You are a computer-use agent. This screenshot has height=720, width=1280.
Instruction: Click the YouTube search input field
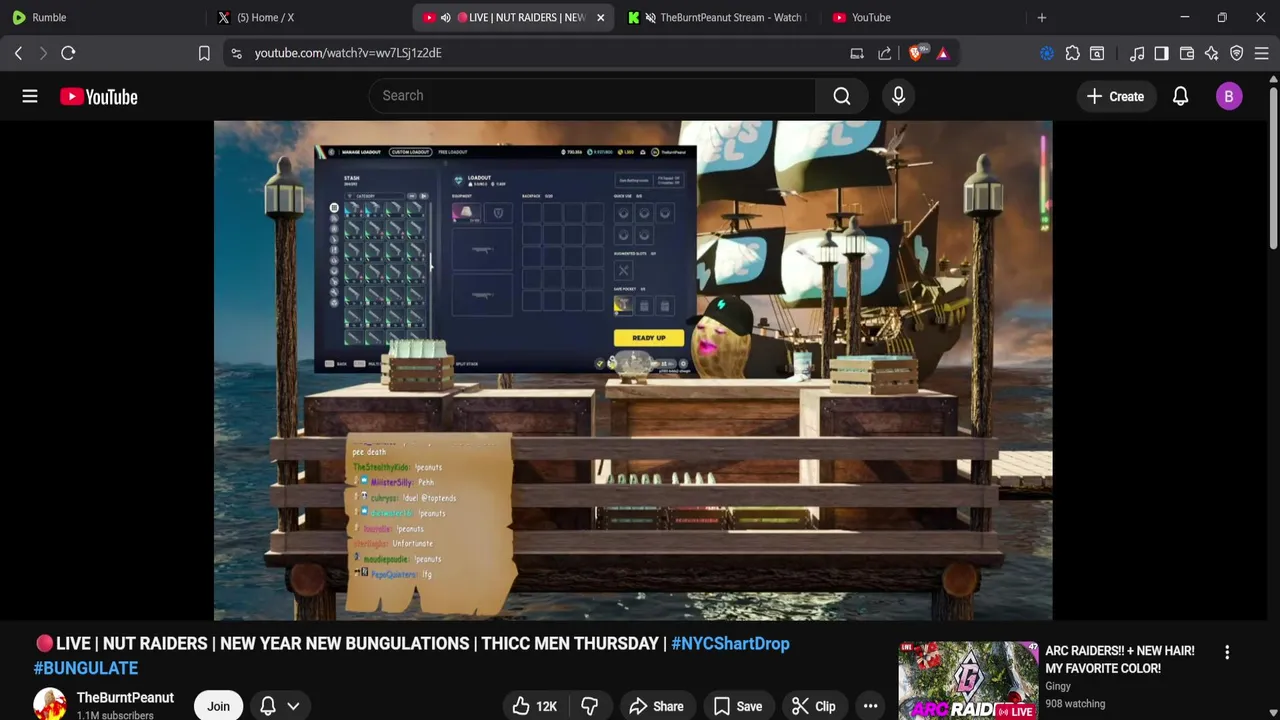click(592, 96)
